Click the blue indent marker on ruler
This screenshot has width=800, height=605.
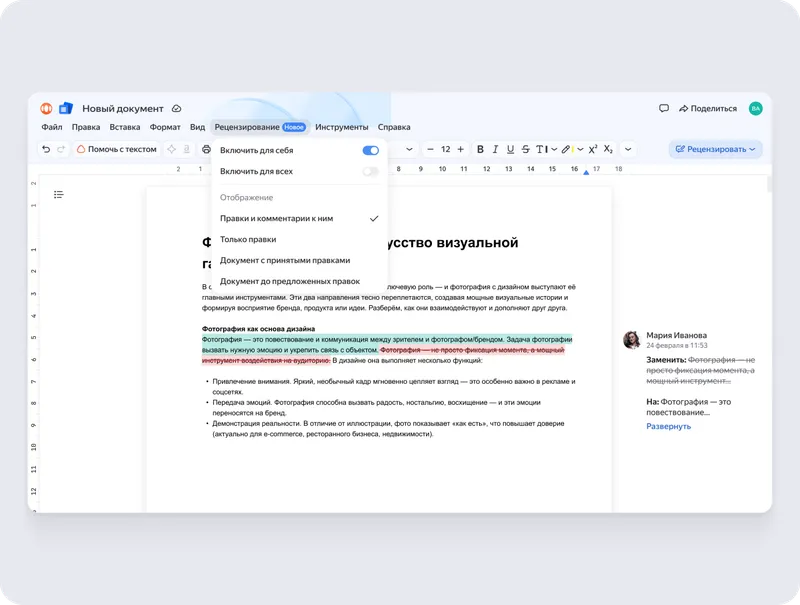tap(586, 172)
